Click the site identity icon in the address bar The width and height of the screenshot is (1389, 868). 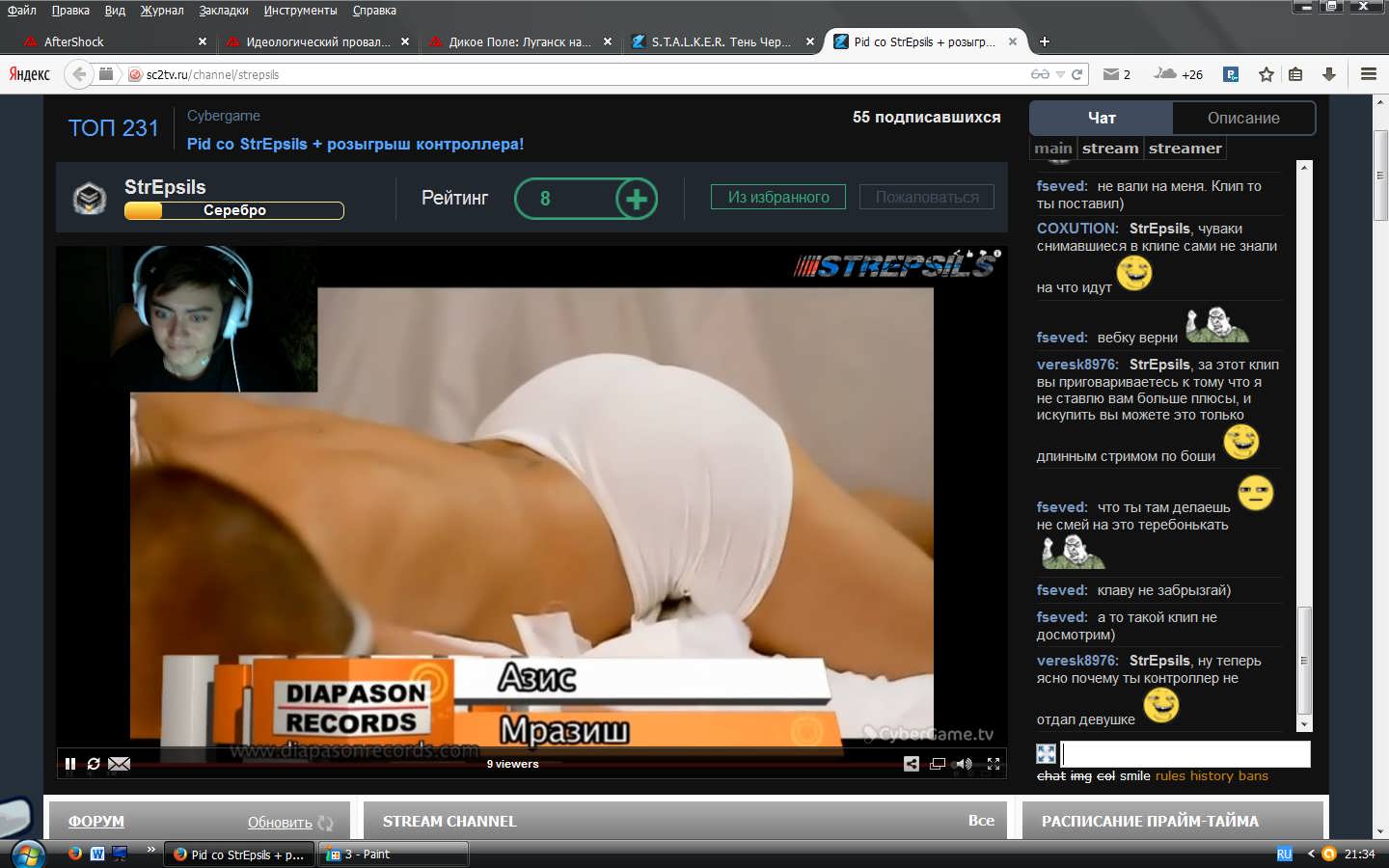pos(135,74)
